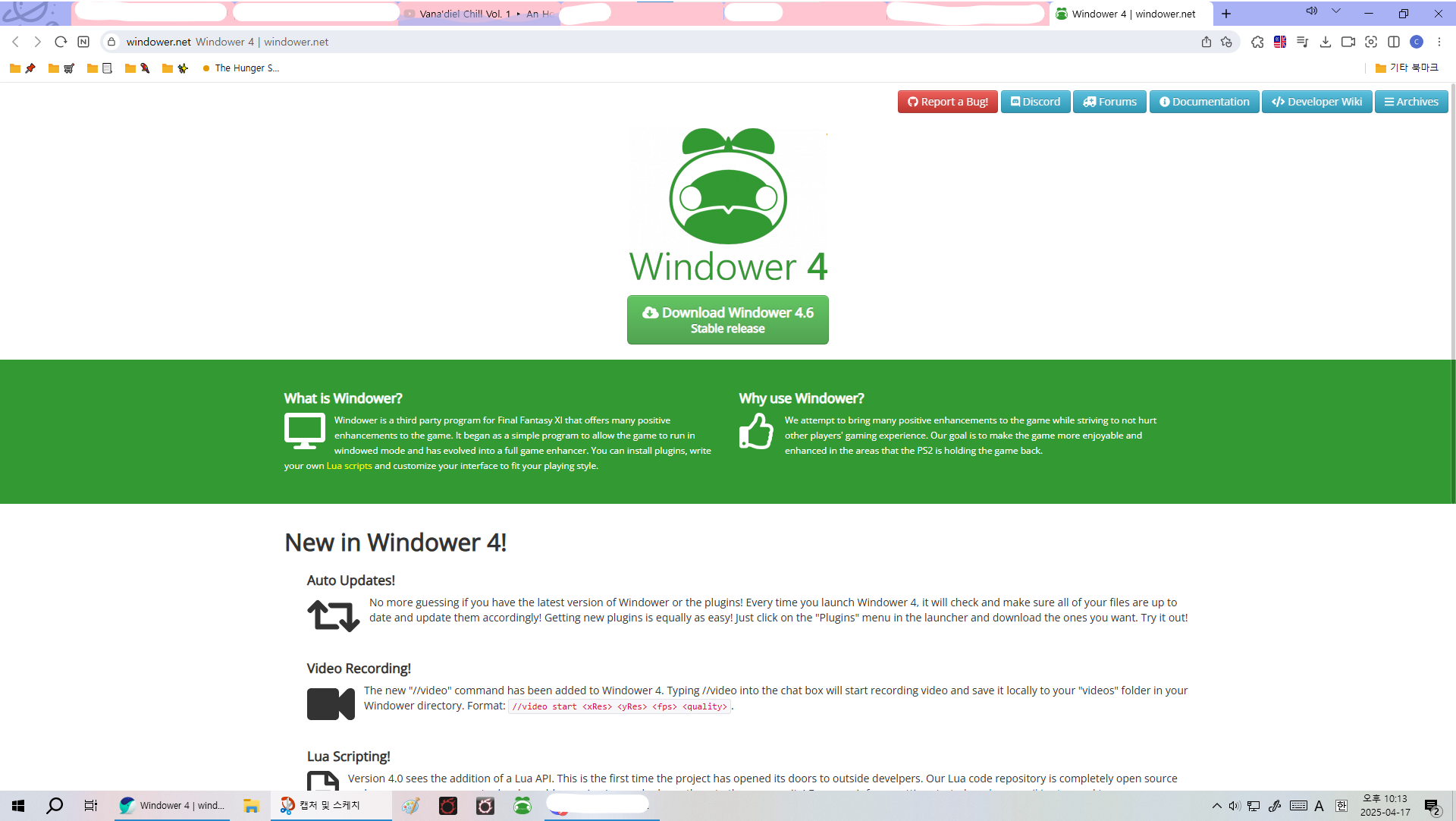Reload the windower.net page

tap(61, 42)
